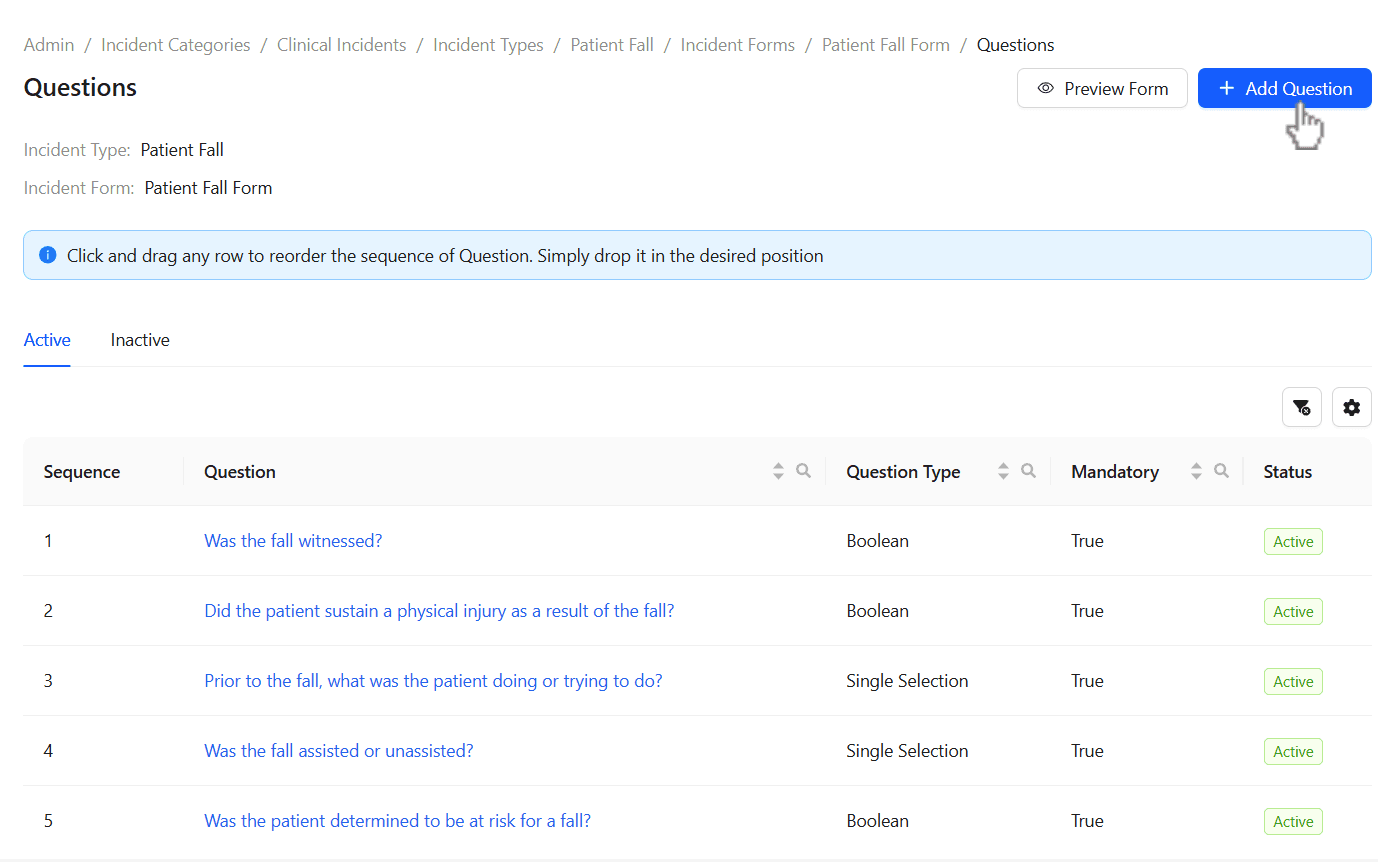Click the Add Question button

(x=1284, y=88)
